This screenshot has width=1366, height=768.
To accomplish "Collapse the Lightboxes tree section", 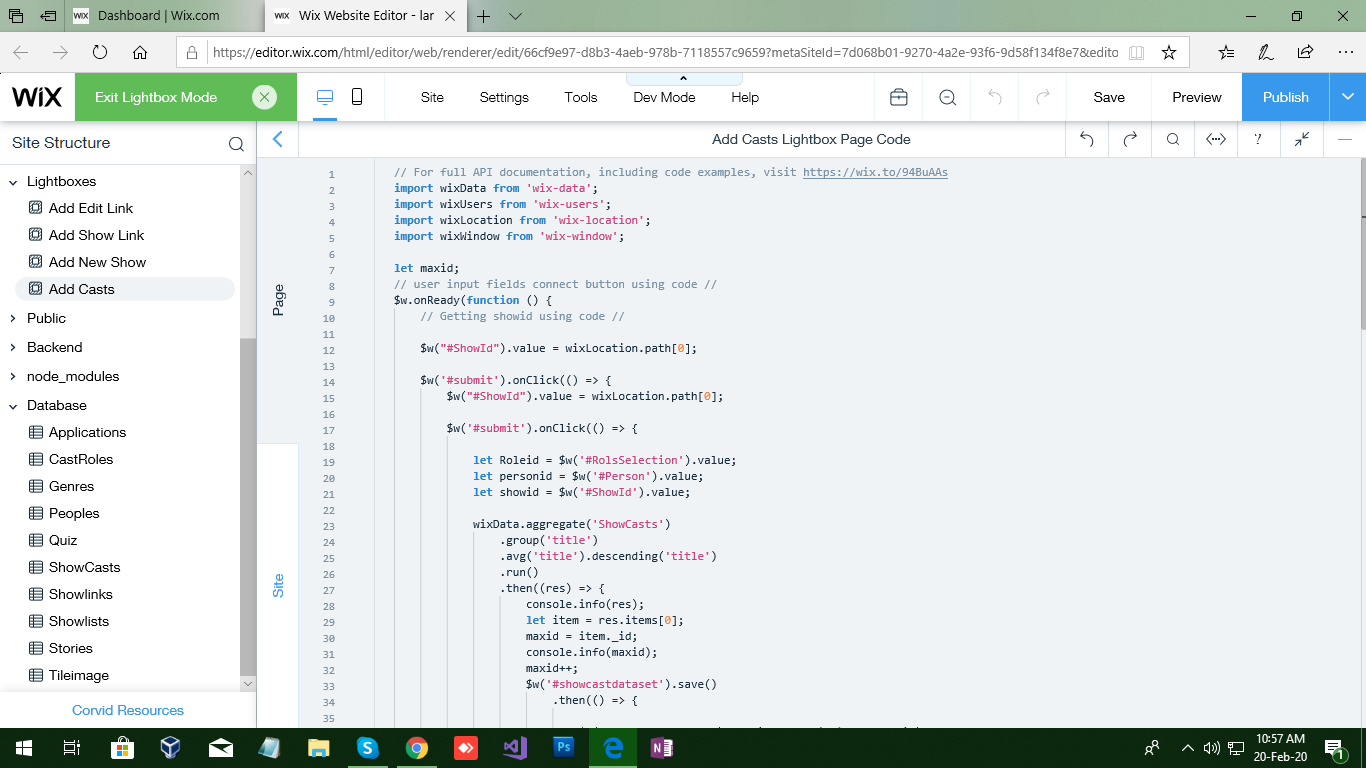I will pos(14,182).
